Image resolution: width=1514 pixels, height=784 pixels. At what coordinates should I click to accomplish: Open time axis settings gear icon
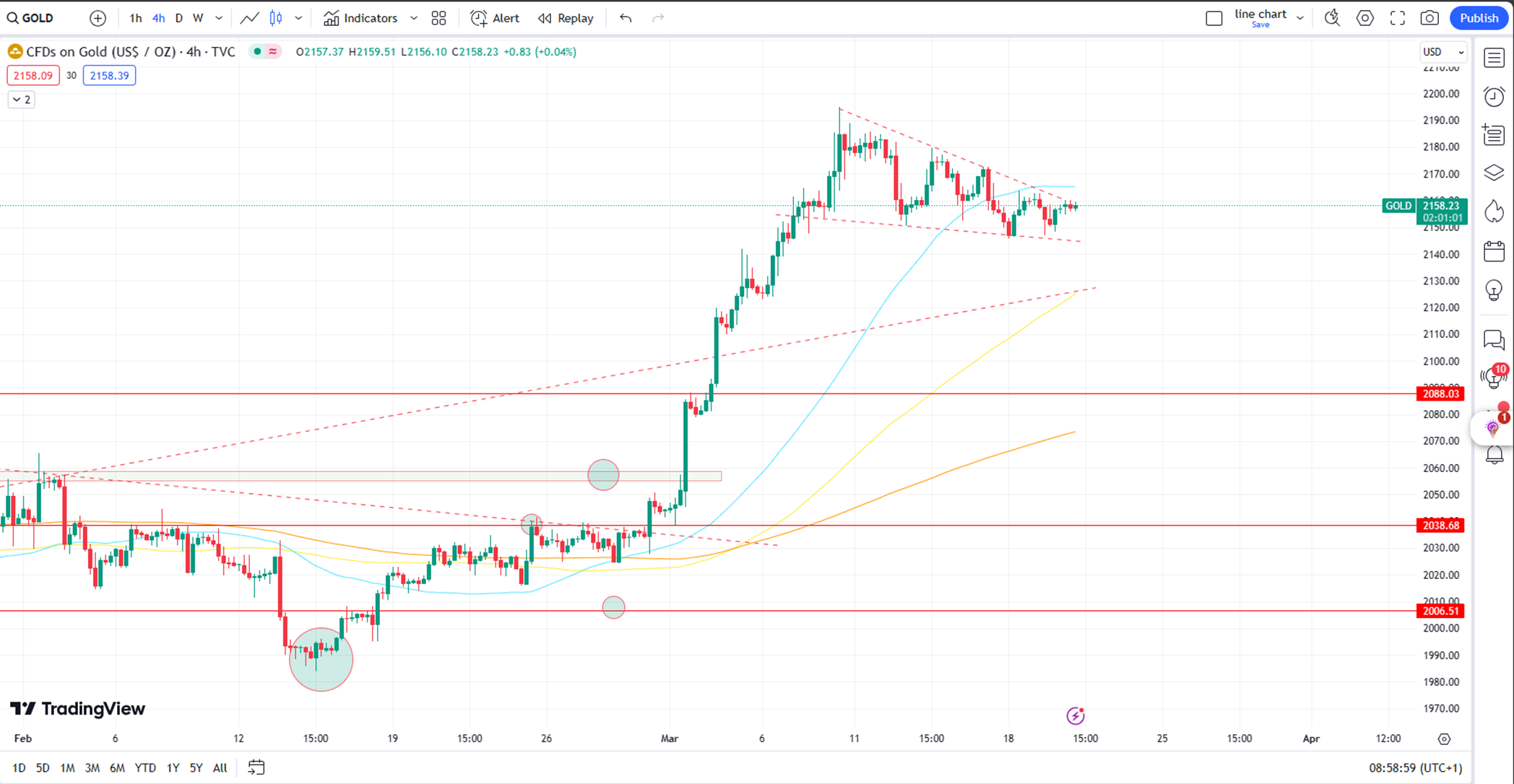point(1444,739)
